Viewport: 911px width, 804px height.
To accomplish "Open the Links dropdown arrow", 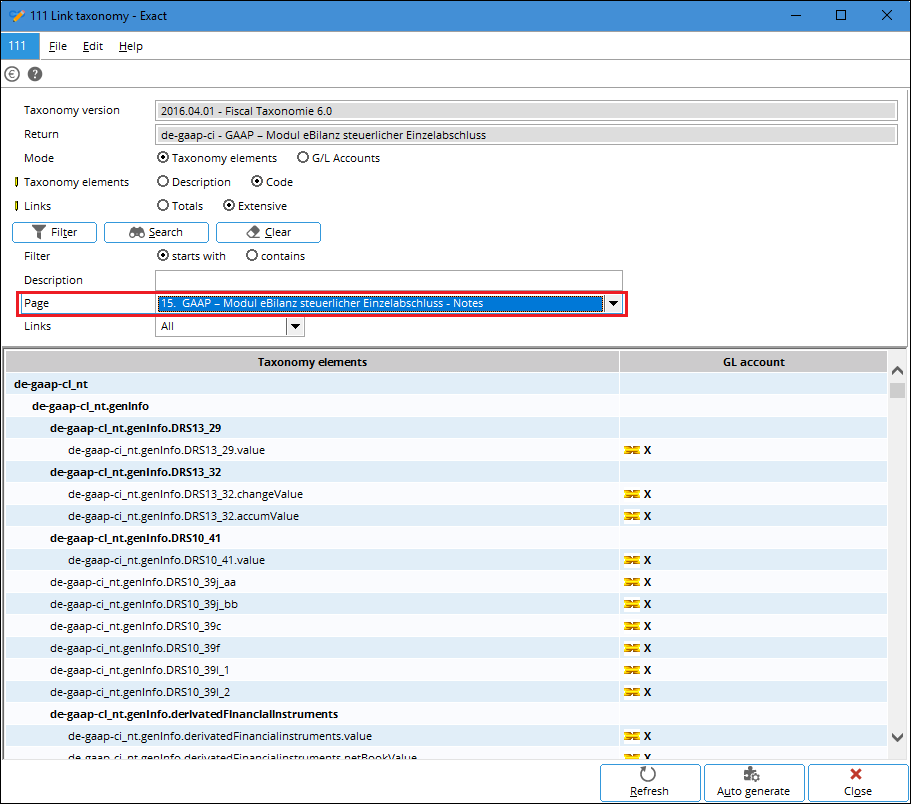I will tap(295, 326).
